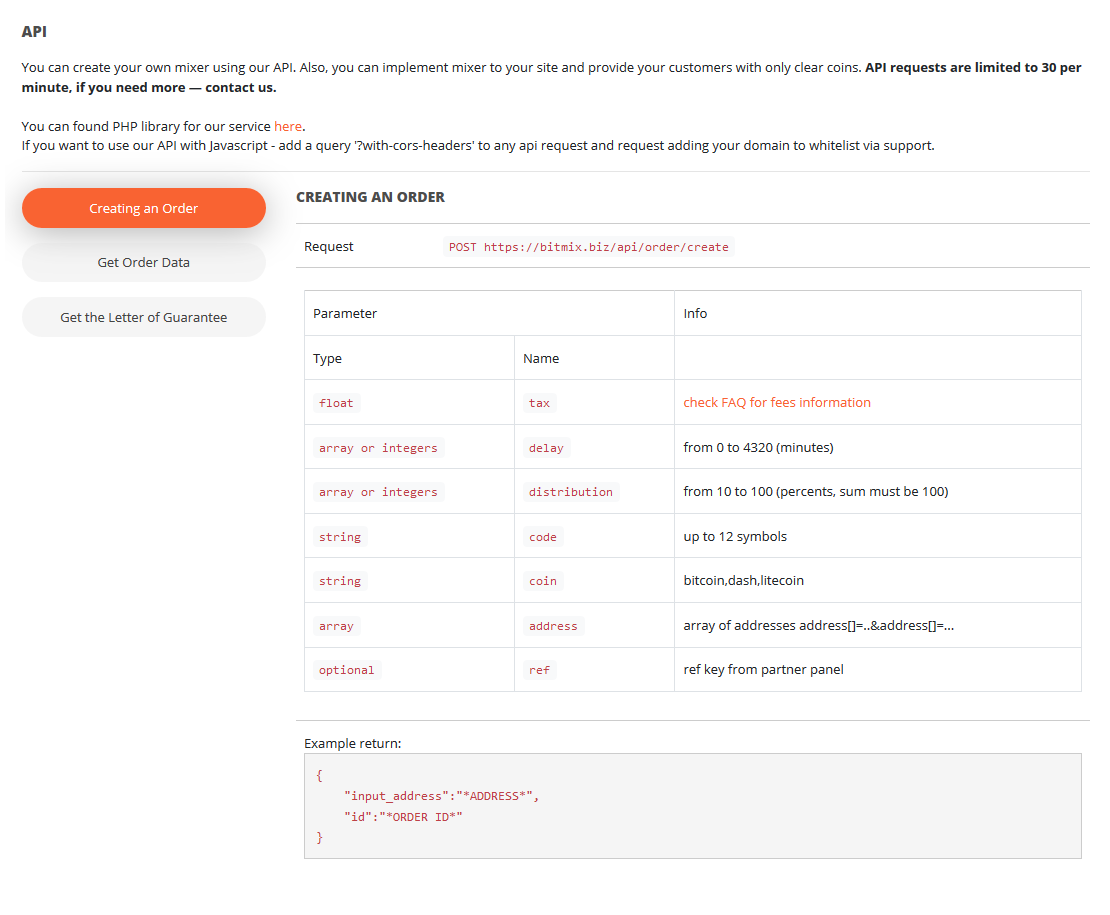1110x915 pixels.
Task: Click the 'address' parameter name
Action: [x=553, y=626]
